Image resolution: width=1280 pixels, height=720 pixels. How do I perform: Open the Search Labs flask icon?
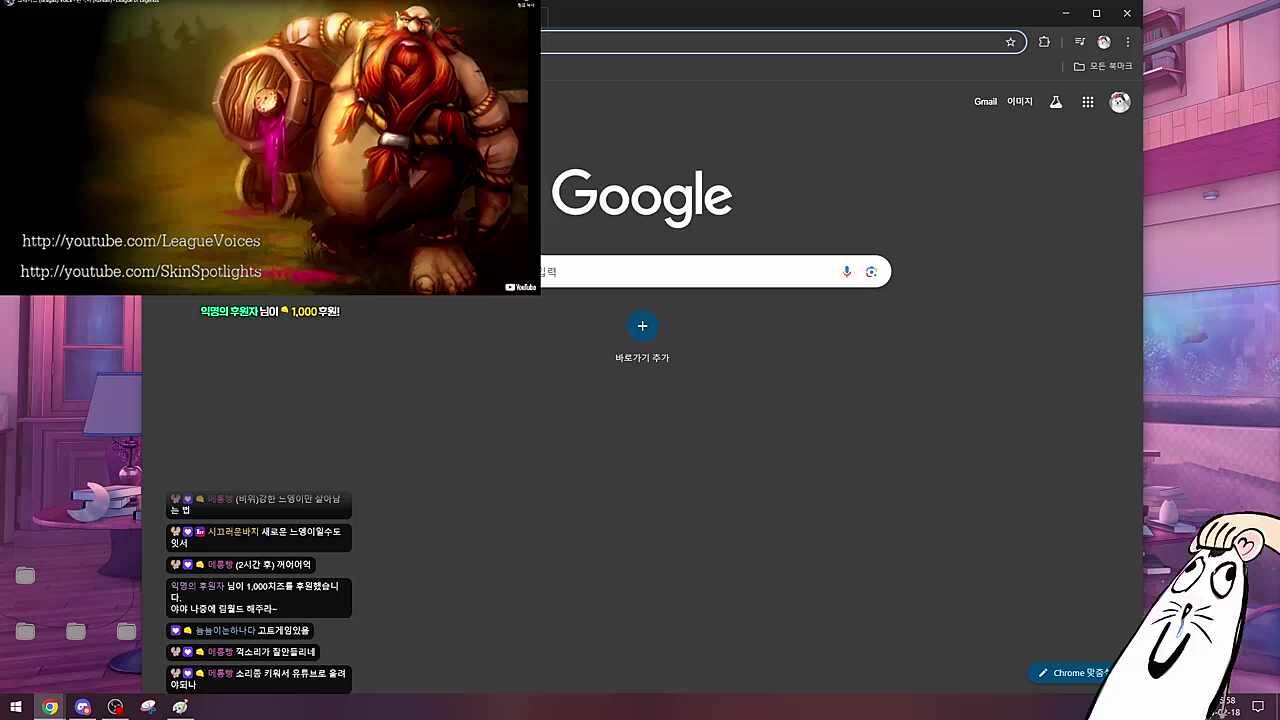pyautogui.click(x=1055, y=102)
